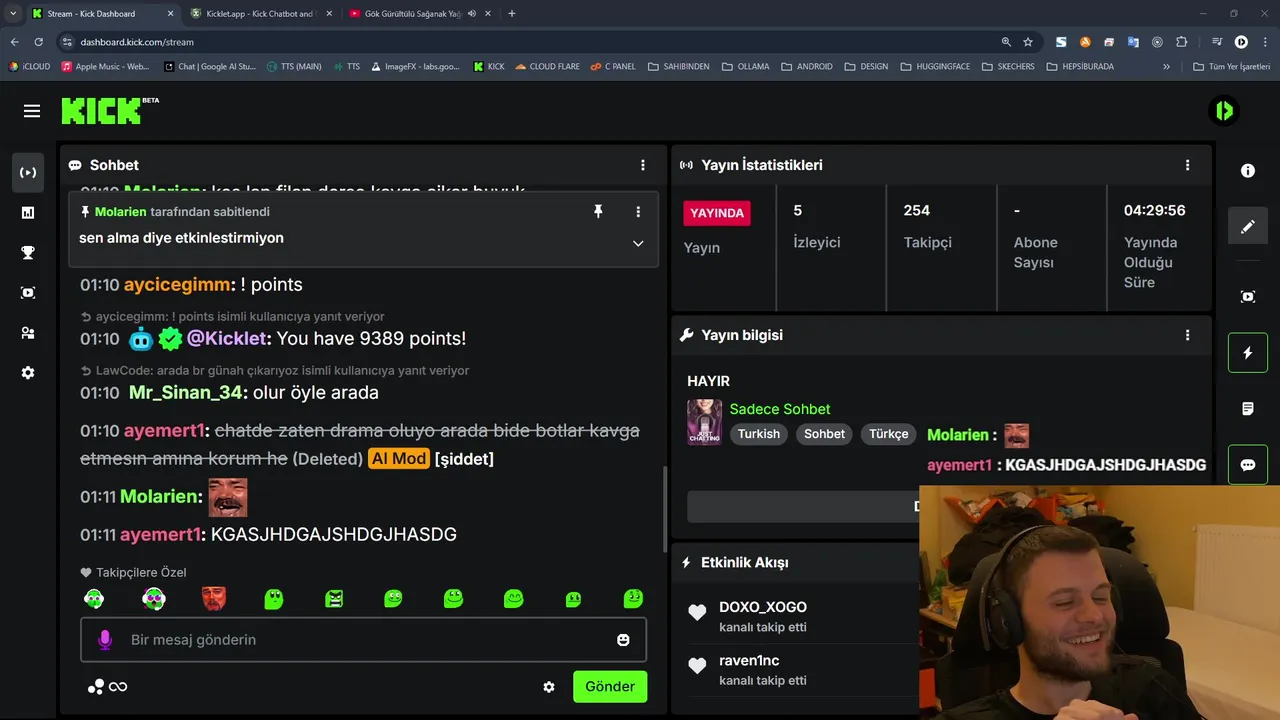Screen dimensions: 1280x720
Task: Open the info icon on right rail
Action: 1248,171
